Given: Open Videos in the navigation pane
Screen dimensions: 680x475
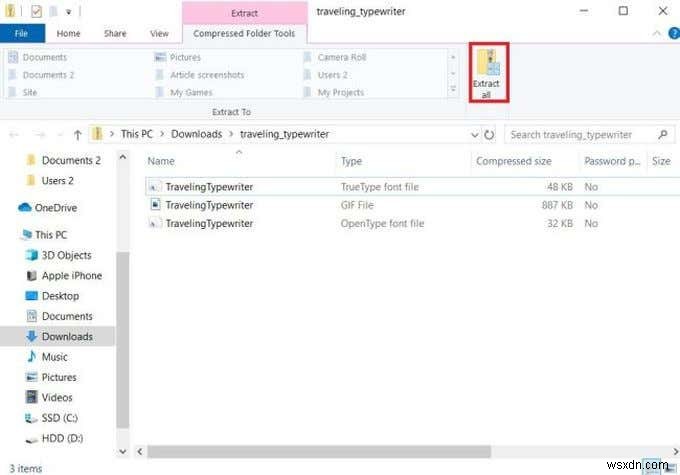Looking at the screenshot, I should tap(49, 397).
